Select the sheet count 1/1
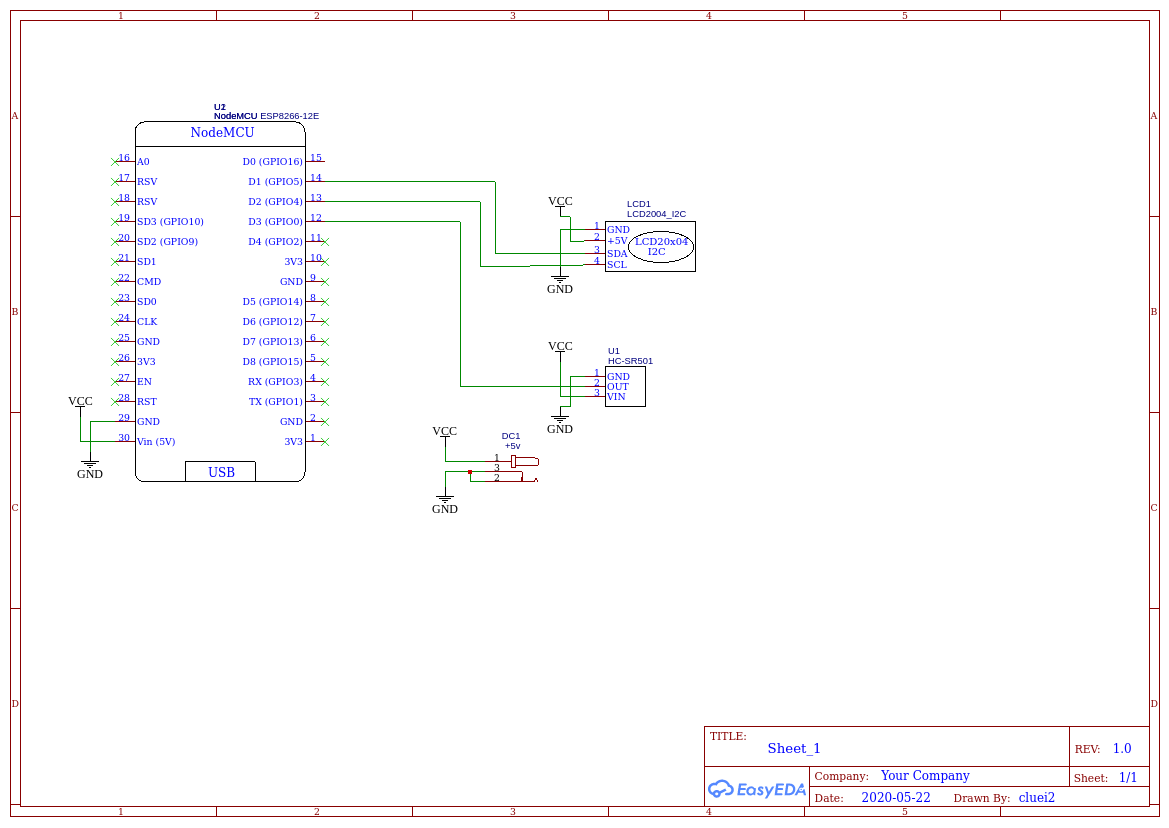The width and height of the screenshot is (1169, 828). (x=1128, y=778)
